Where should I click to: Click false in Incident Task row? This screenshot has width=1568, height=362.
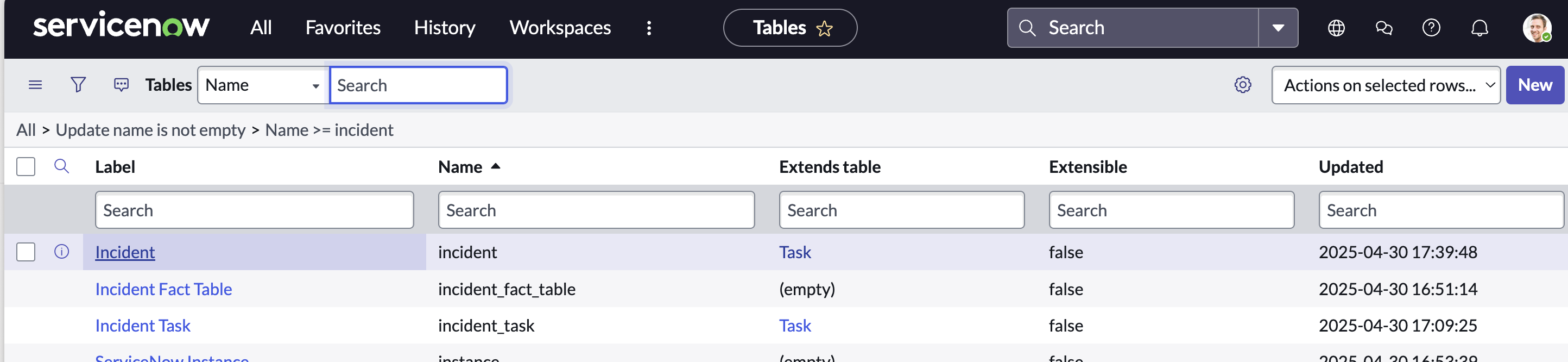point(1066,326)
